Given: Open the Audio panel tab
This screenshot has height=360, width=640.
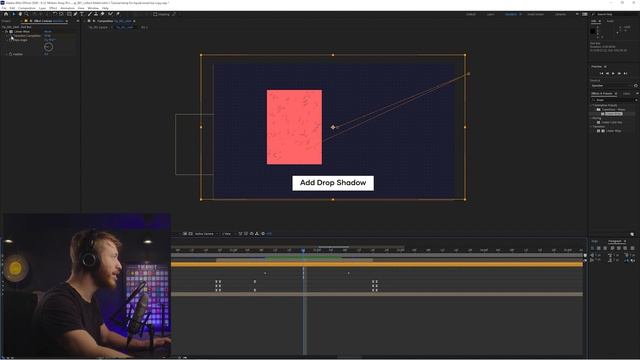Looking at the screenshot, I should 610,21.
